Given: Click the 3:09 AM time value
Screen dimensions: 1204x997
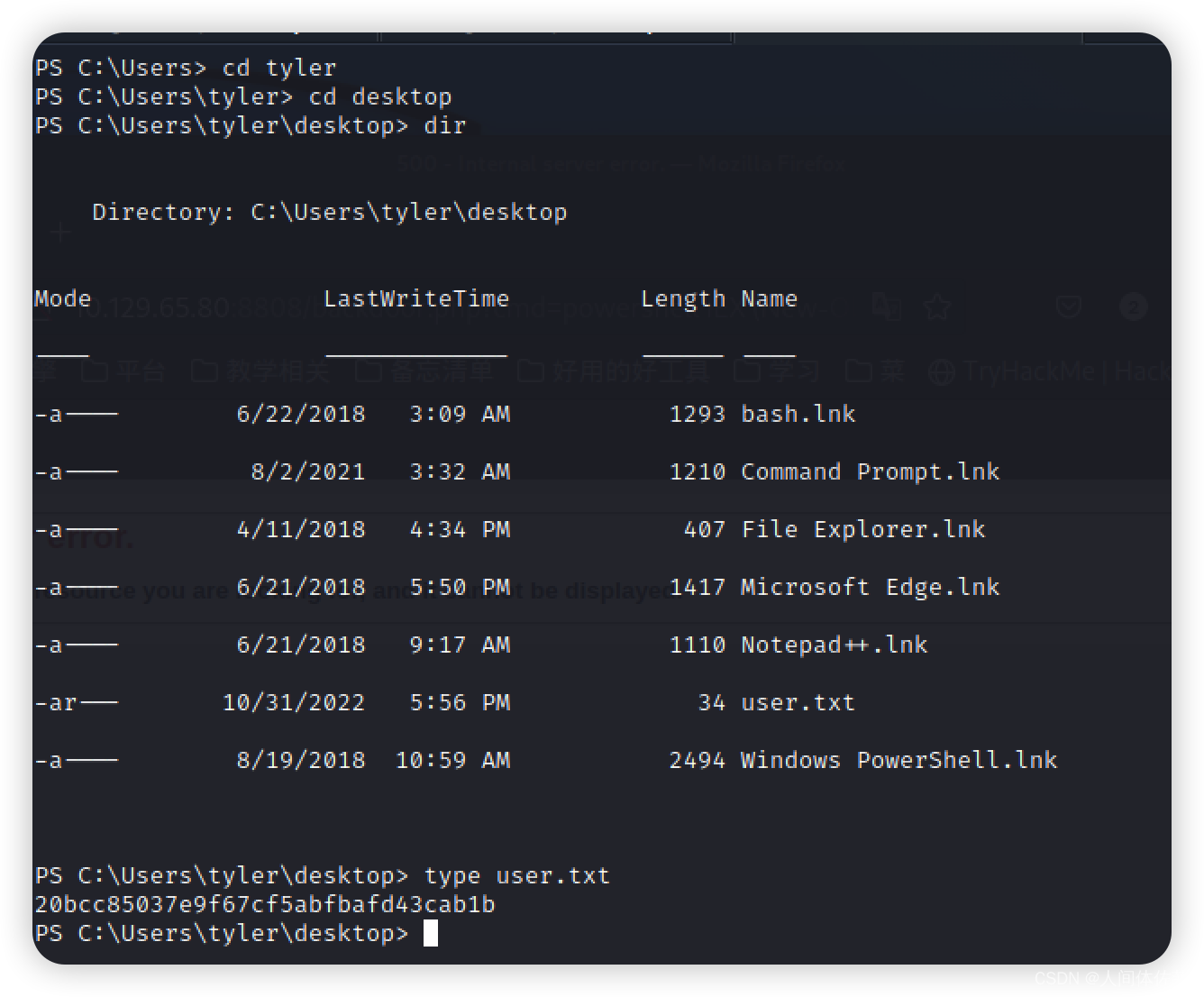Looking at the screenshot, I should [460, 414].
